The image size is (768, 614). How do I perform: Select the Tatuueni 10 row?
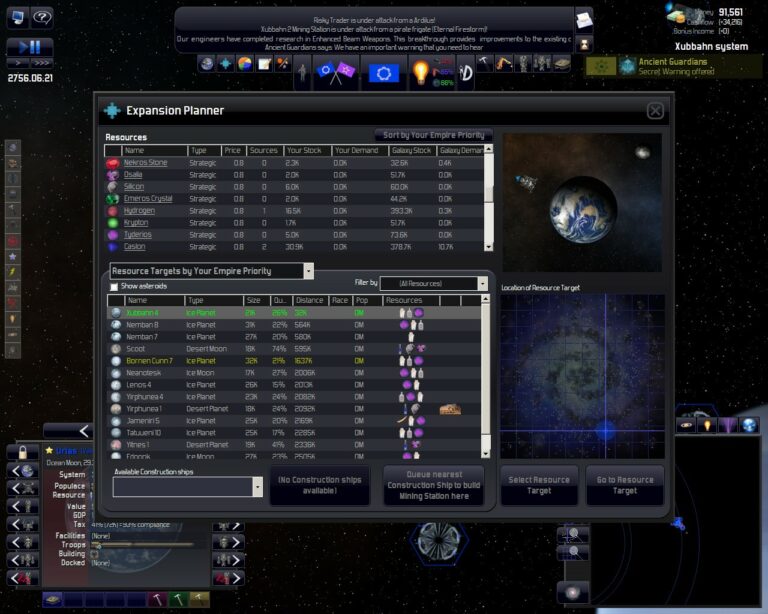tap(294, 433)
